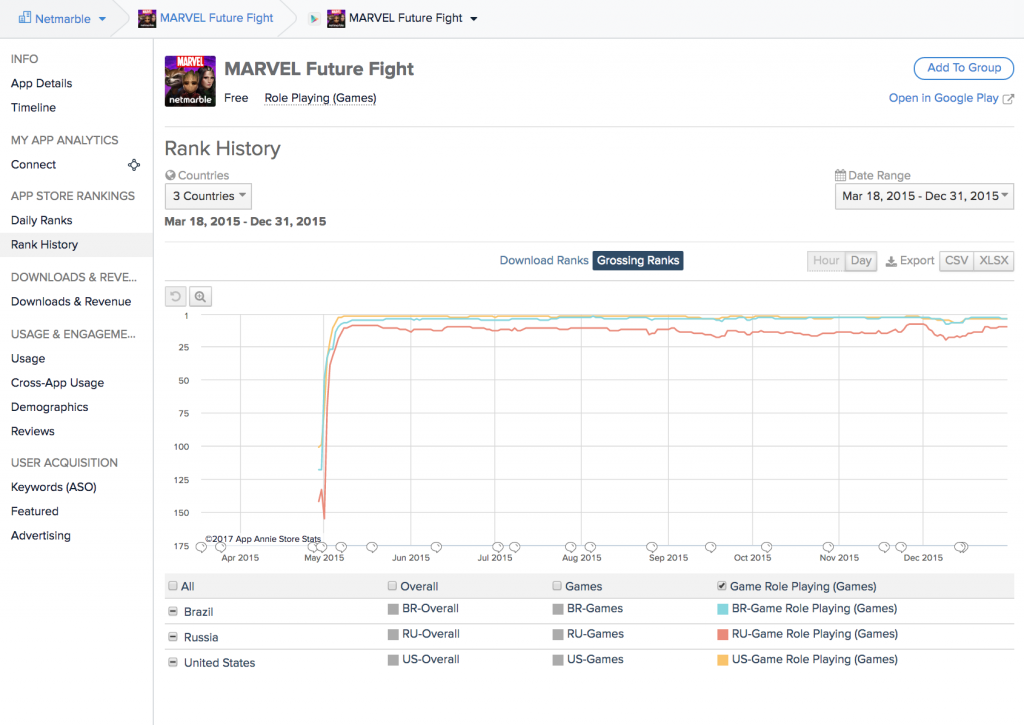The width and height of the screenshot is (1024, 725).
Task: Open Timeline in the sidebar
Action: point(33,107)
